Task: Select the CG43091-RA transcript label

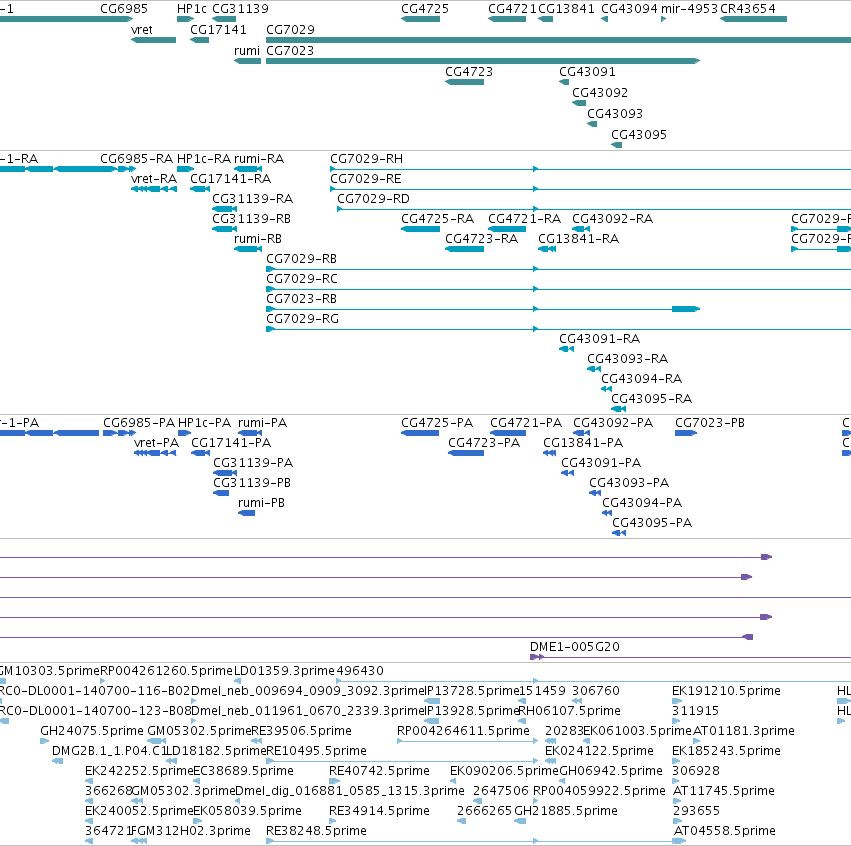Action: click(600, 339)
